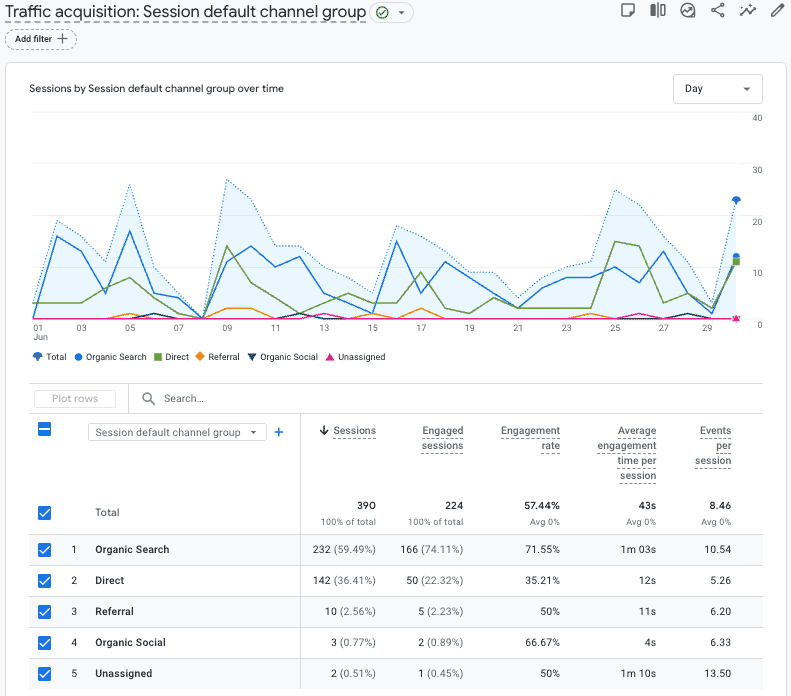This screenshot has width=791, height=696.
Task: Uncheck the Unassigned row checkbox
Action: click(44, 674)
